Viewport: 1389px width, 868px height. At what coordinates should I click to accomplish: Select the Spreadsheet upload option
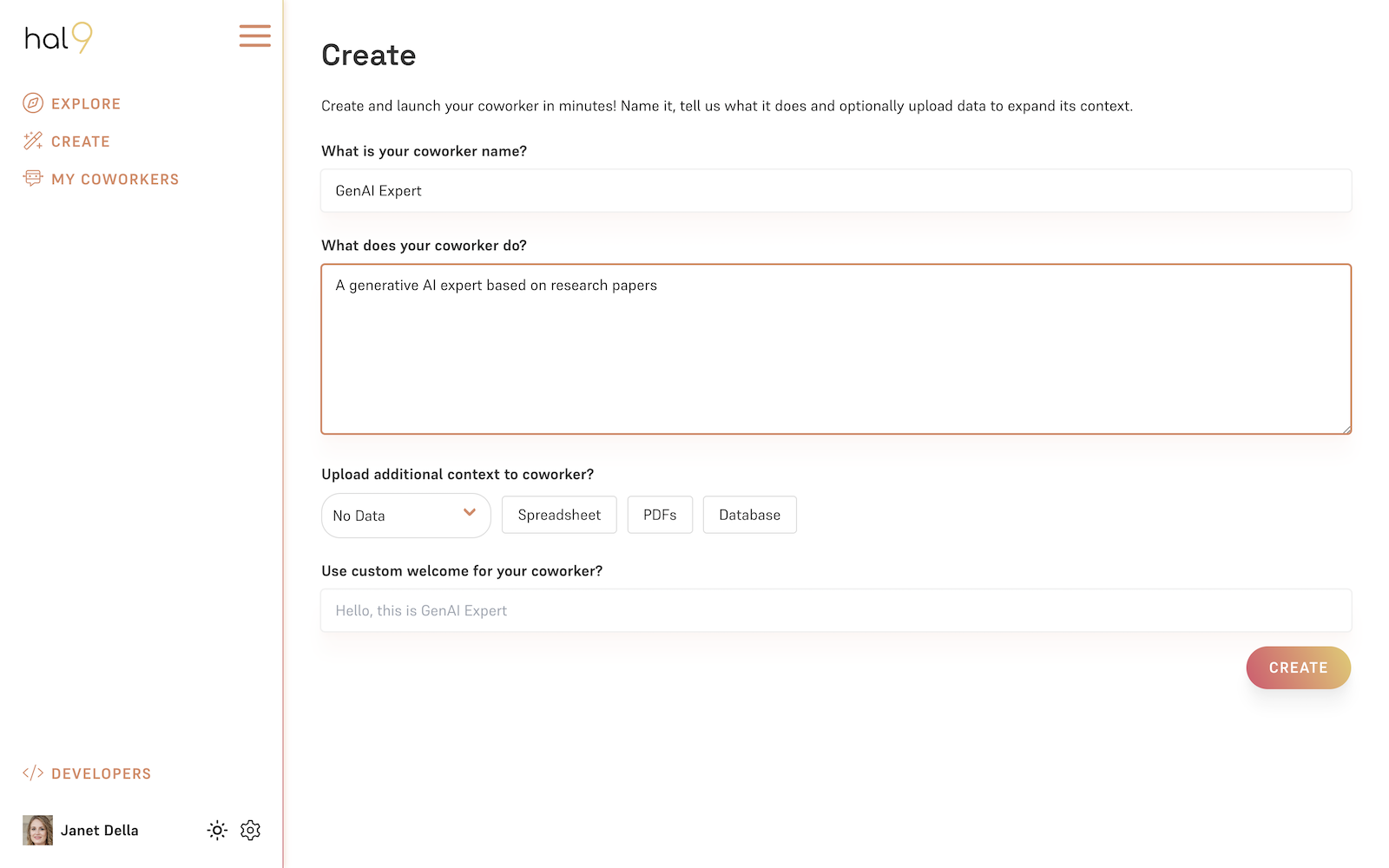point(559,515)
